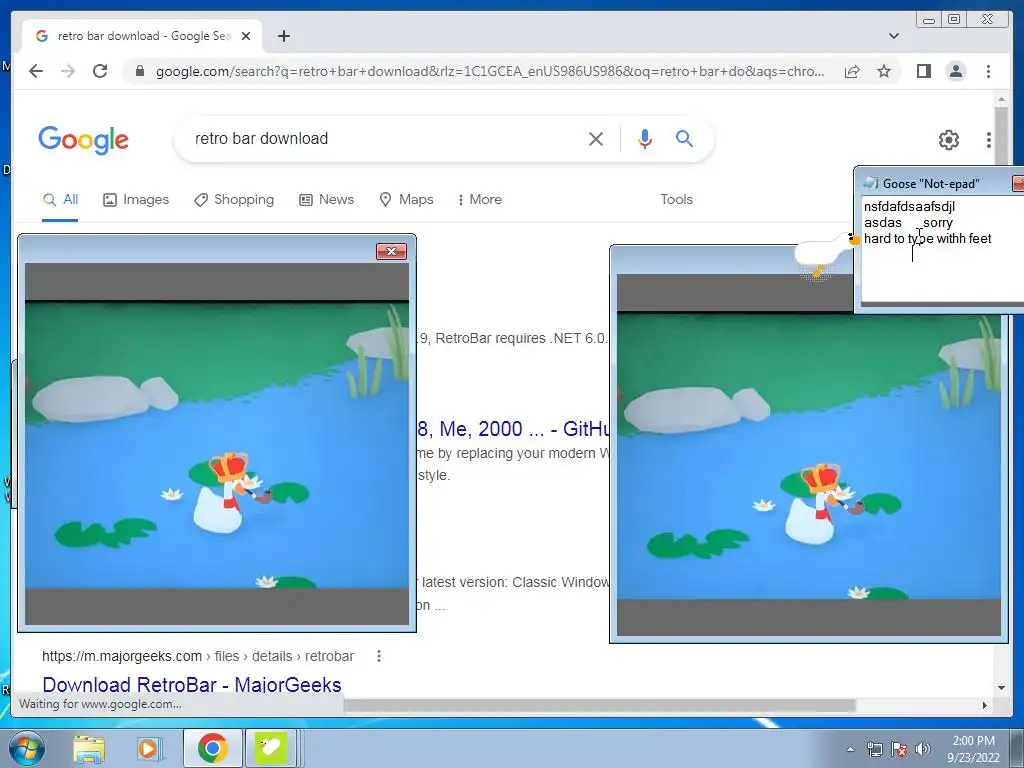Open Windows Explorer from taskbar
This screenshot has width=1024, height=768.
tap(89, 748)
